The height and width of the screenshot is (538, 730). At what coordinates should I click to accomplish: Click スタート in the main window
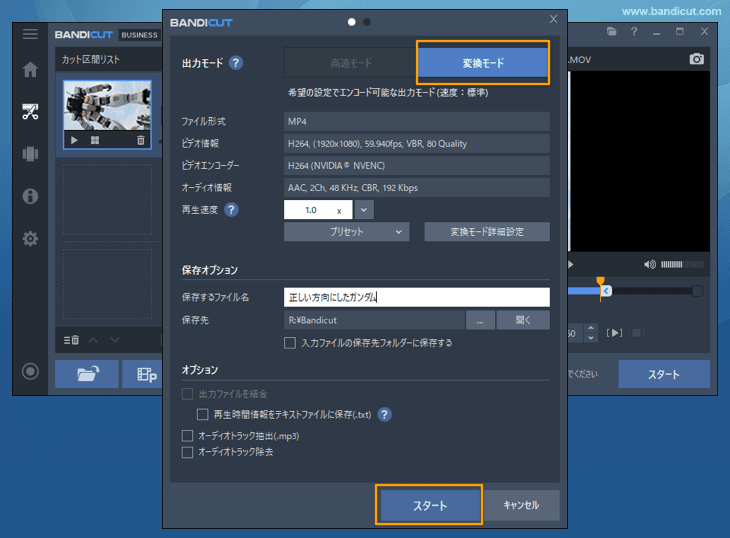(x=664, y=374)
